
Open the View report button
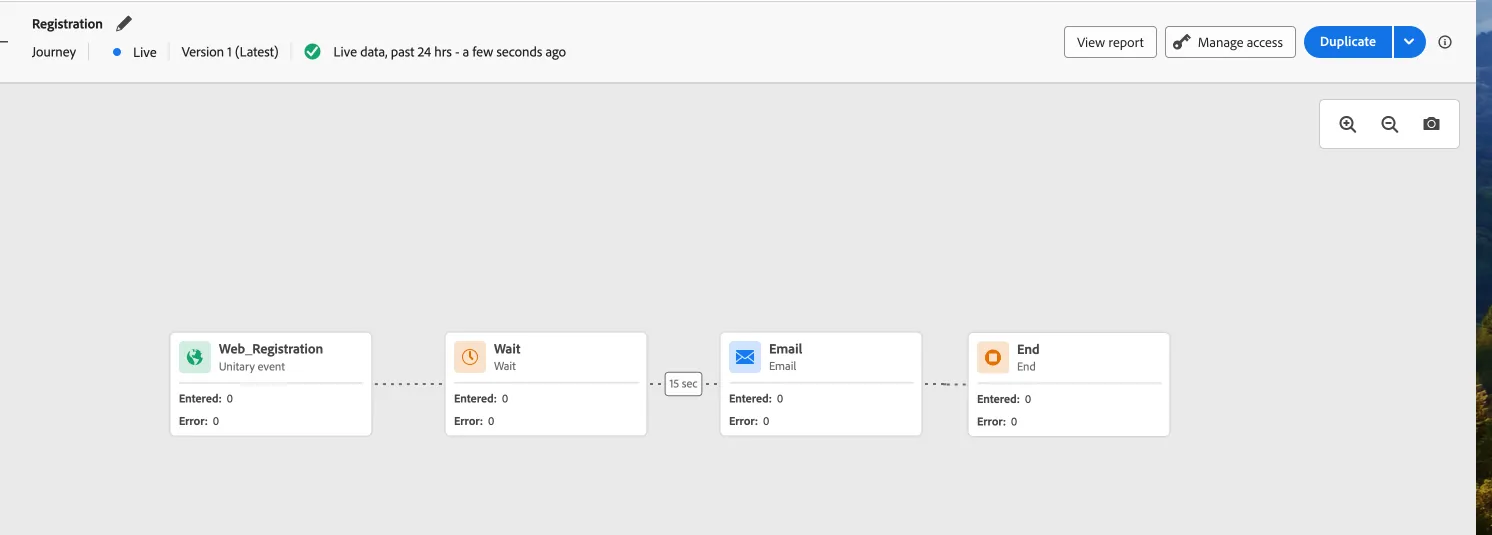(x=1110, y=42)
